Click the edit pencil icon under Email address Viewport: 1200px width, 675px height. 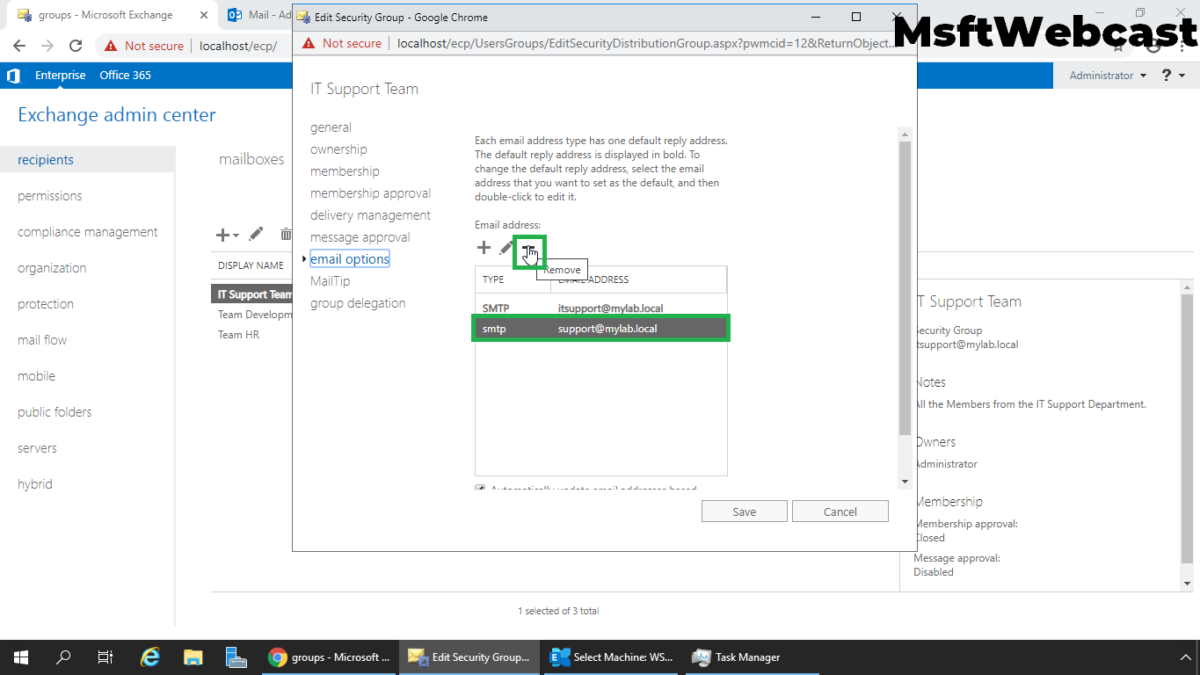pos(505,247)
